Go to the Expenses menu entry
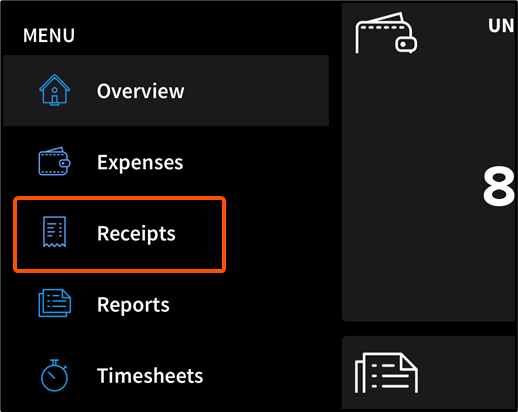518x412 pixels. [140, 163]
